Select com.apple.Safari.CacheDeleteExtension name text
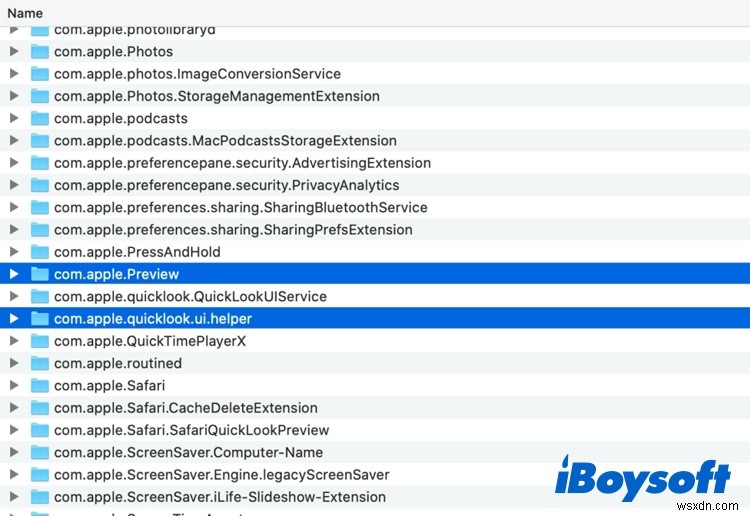 click(x=186, y=408)
